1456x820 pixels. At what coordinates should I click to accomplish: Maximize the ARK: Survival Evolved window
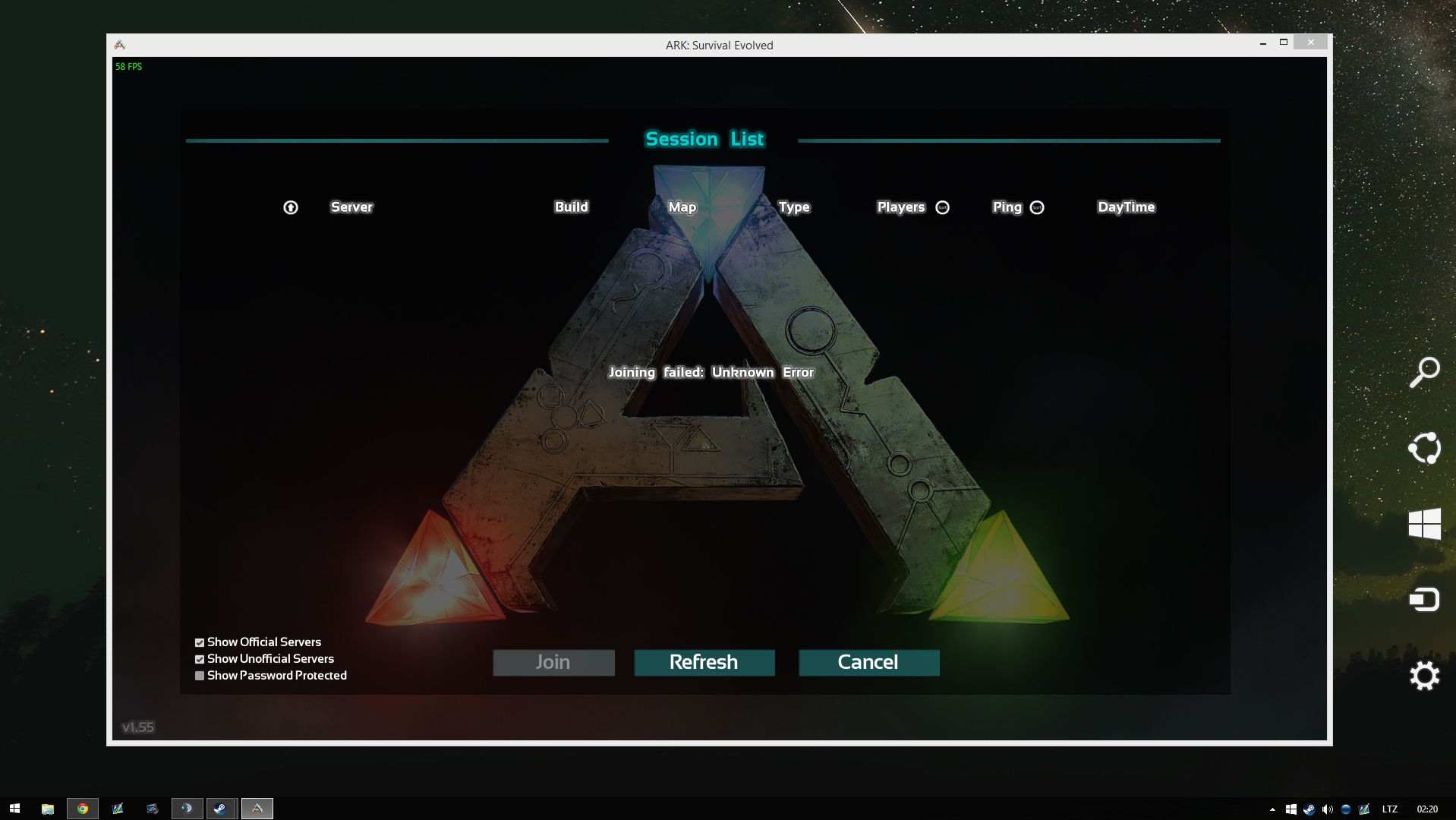tap(1284, 43)
